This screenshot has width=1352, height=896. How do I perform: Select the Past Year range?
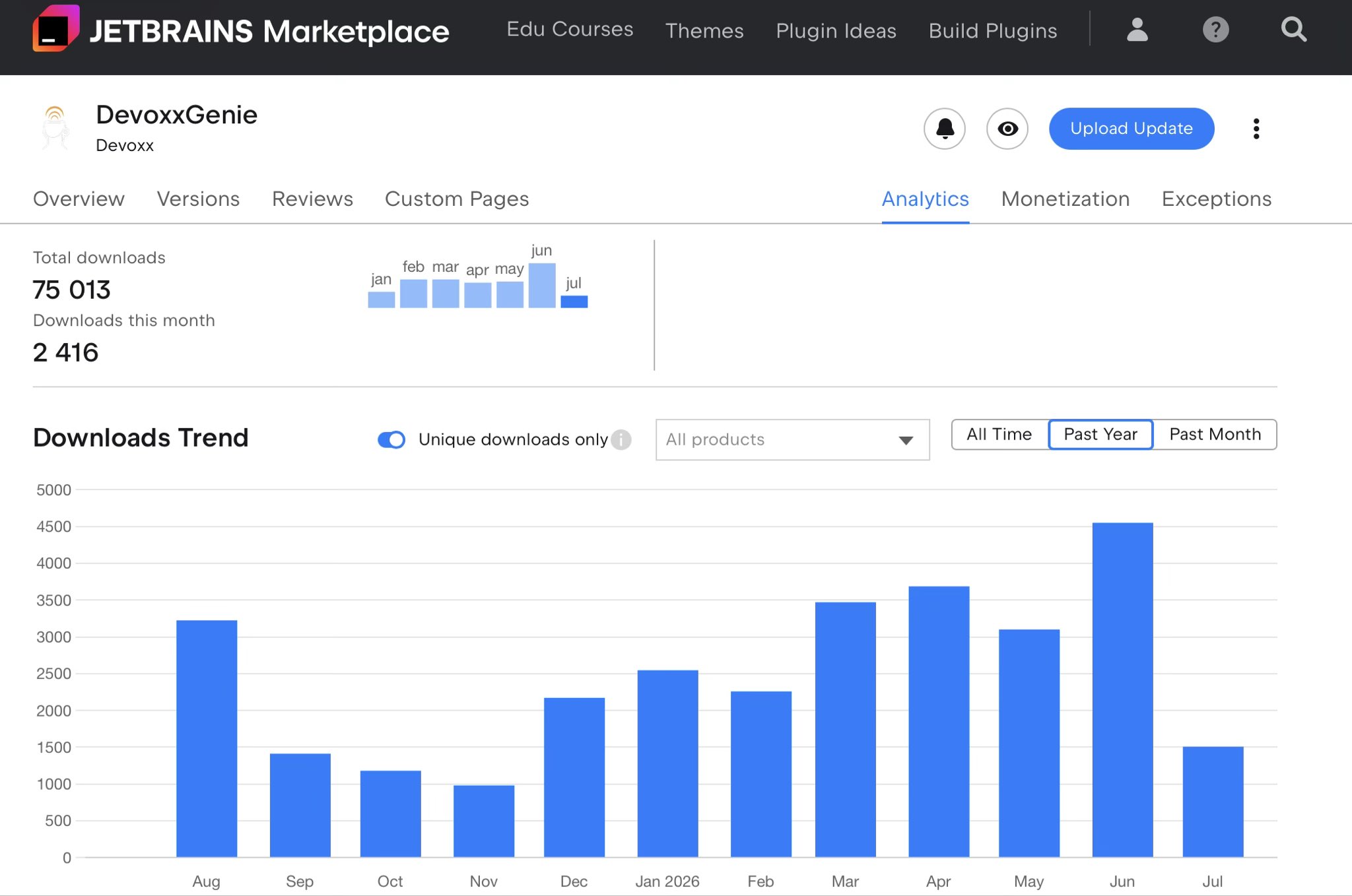click(x=1100, y=434)
